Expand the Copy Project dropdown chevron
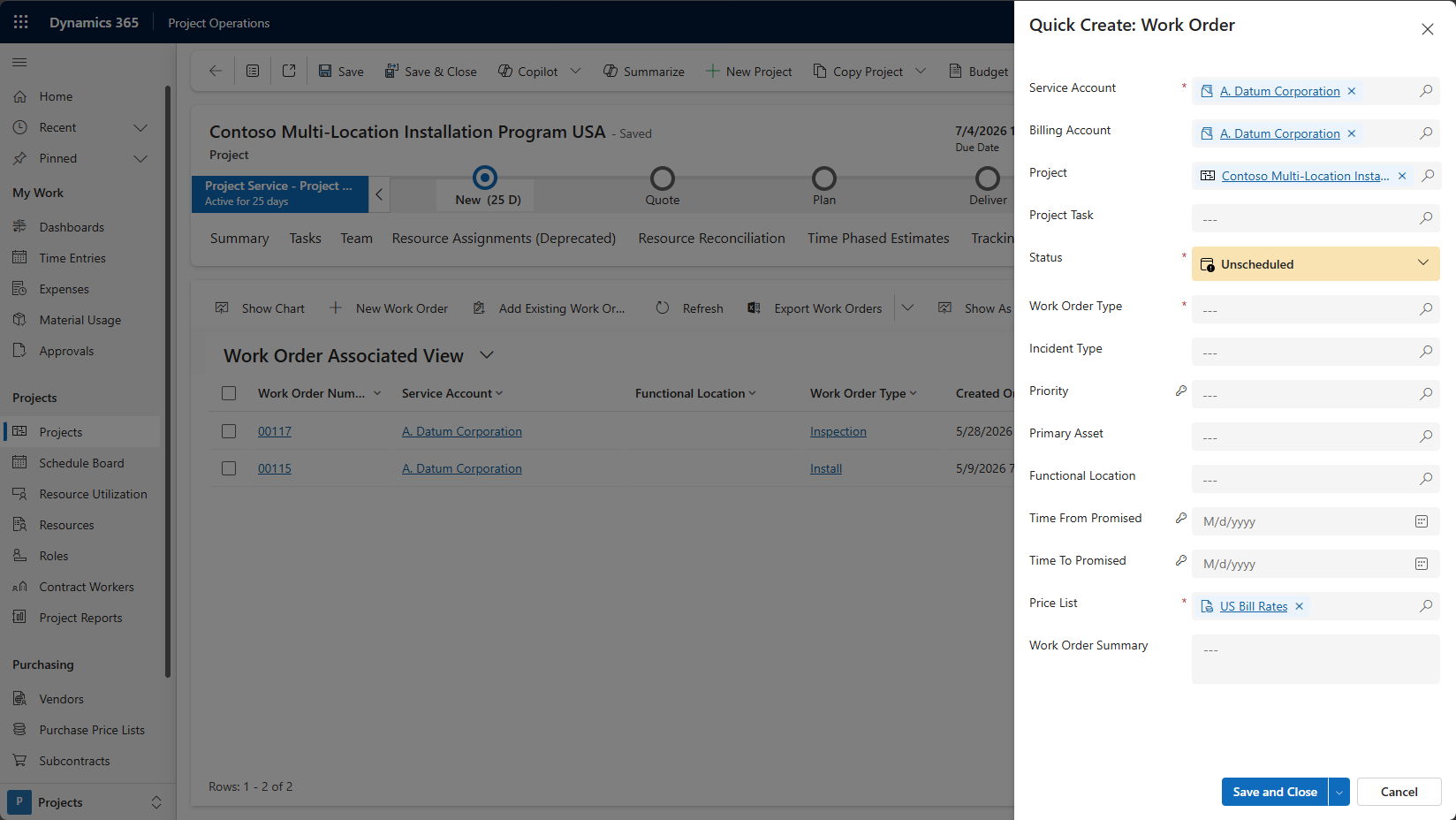The height and width of the screenshot is (820, 1456). (921, 71)
